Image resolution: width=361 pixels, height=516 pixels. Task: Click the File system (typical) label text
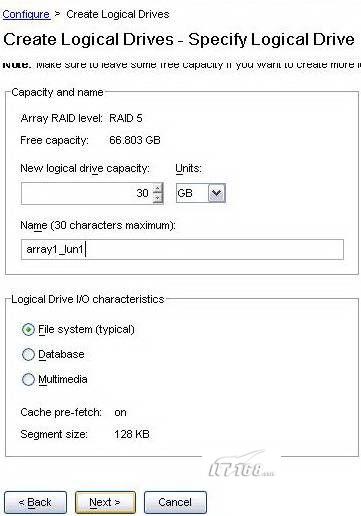point(86,330)
